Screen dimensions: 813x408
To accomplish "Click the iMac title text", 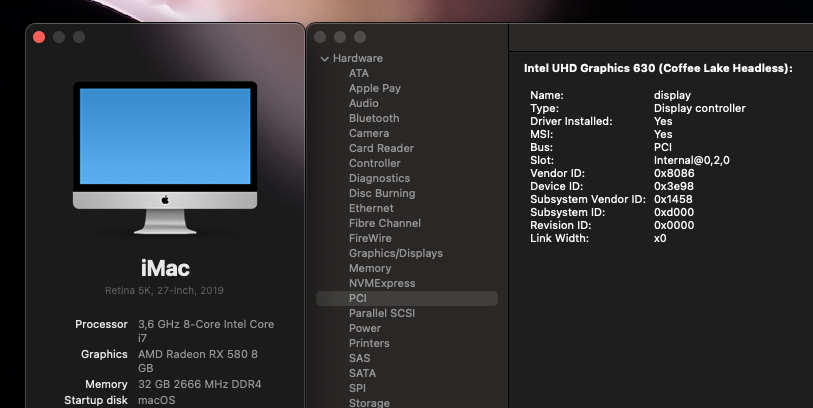I will (165, 268).
